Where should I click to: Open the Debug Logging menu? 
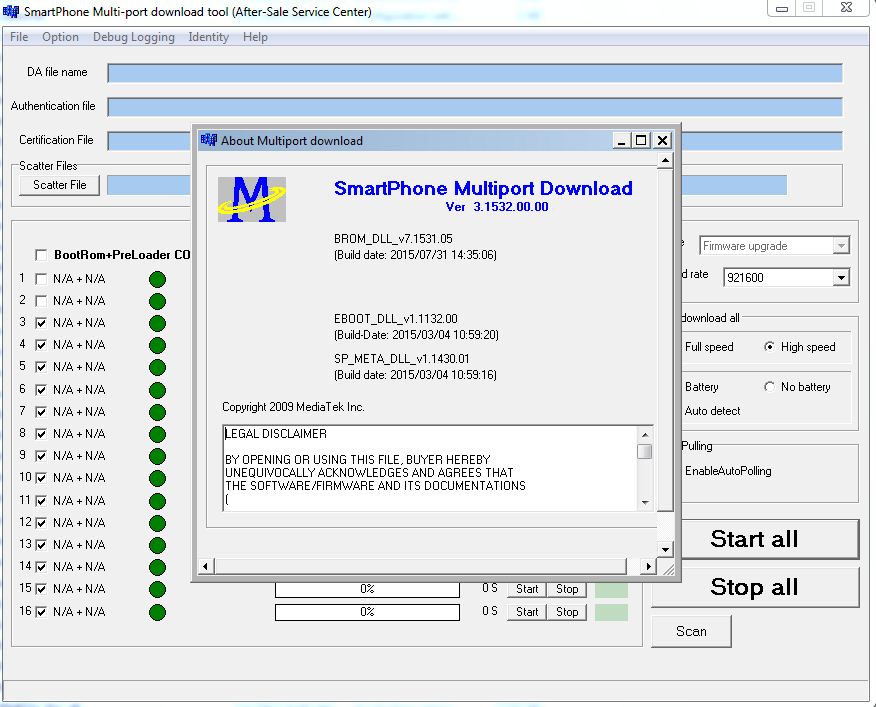tap(133, 37)
